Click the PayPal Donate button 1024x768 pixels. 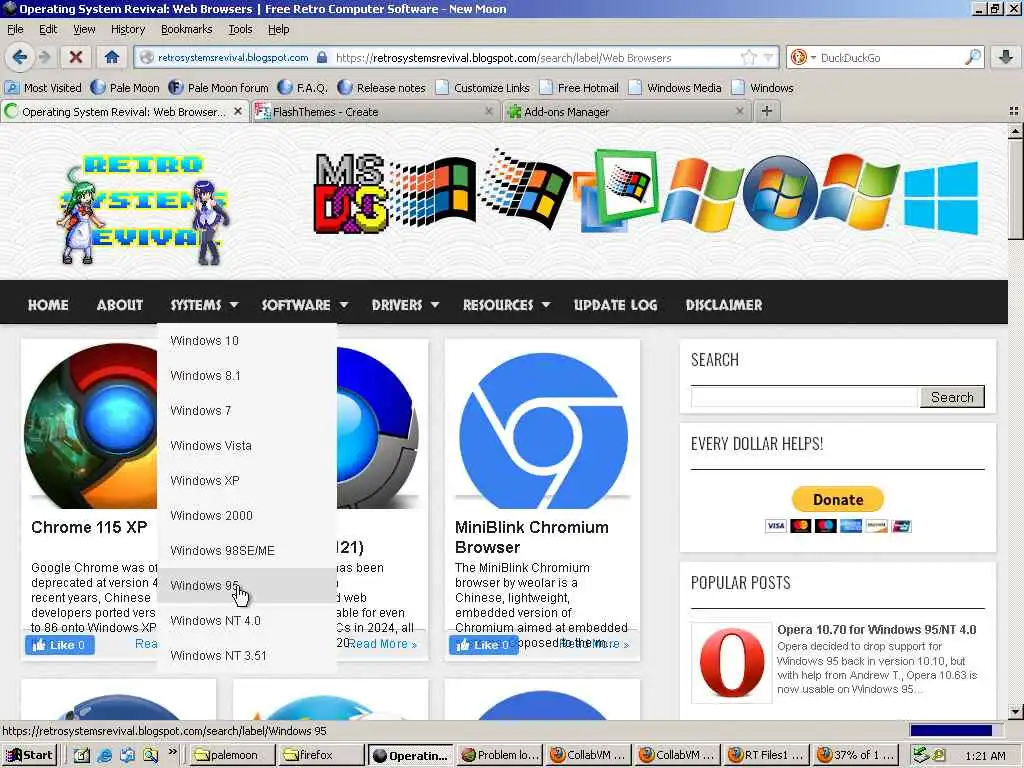(x=838, y=500)
